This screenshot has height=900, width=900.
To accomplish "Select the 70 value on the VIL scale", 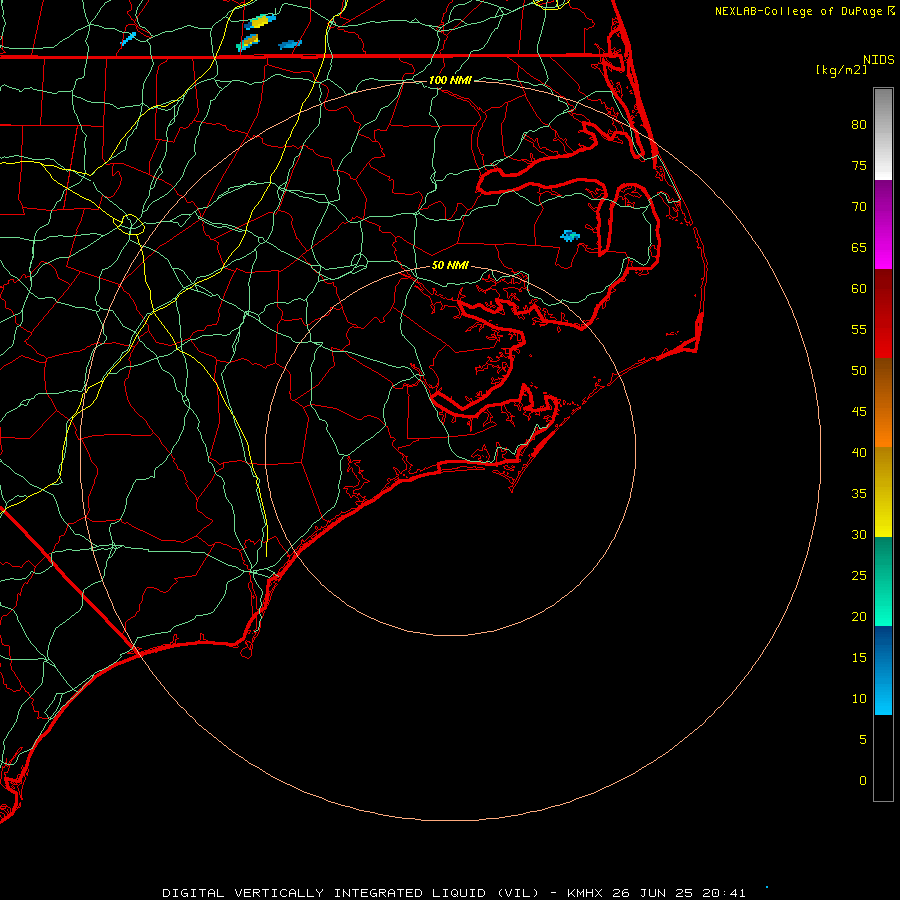I will coord(859,207).
